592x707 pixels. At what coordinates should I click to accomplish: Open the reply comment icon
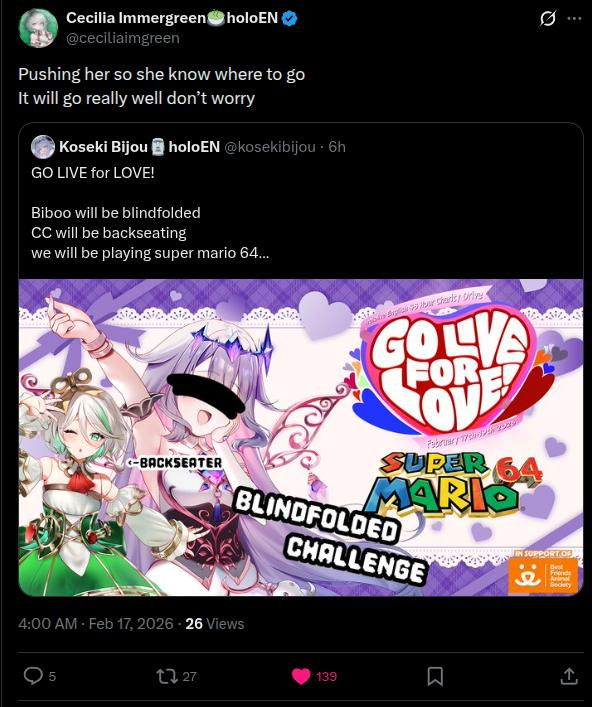point(33,676)
